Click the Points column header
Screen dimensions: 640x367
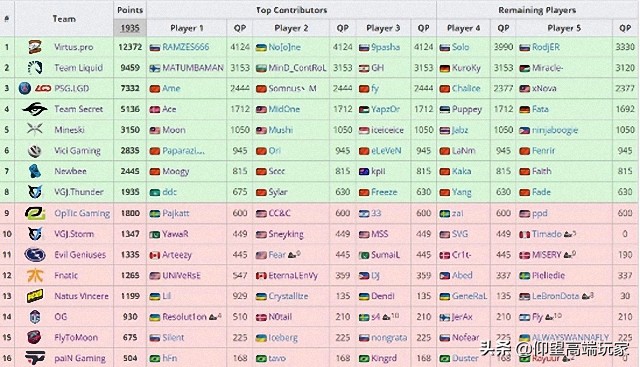pyautogui.click(x=130, y=10)
